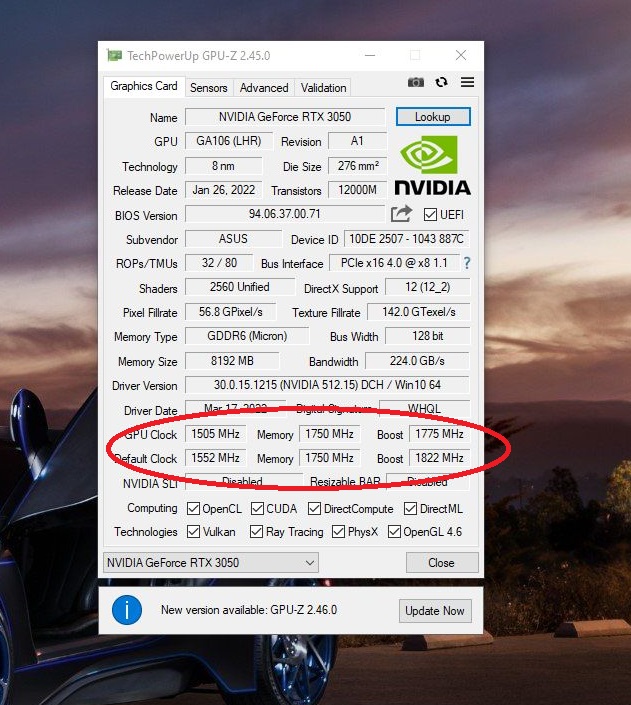Switch to the Sensors tab

click(x=209, y=88)
